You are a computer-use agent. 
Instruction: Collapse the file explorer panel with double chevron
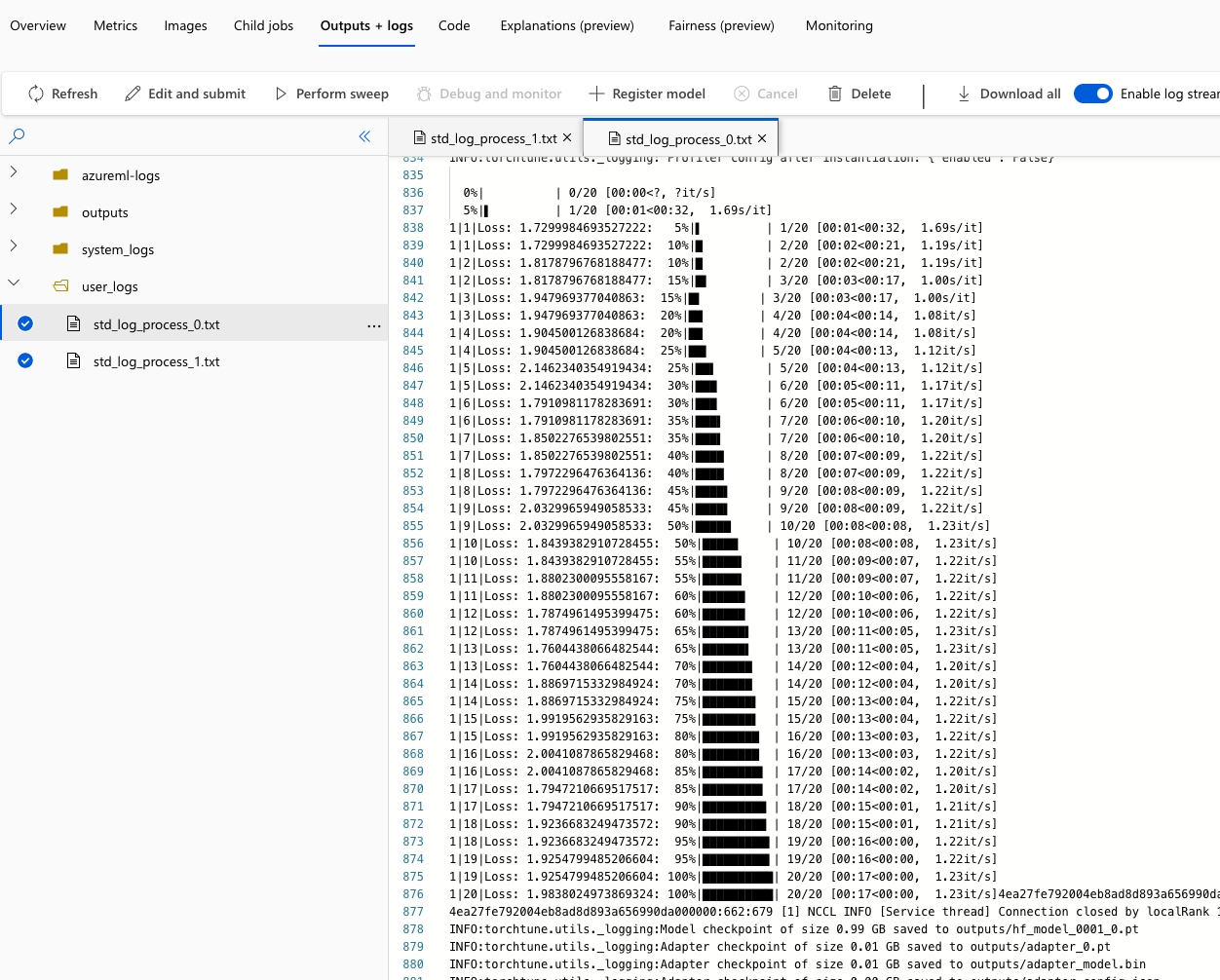click(364, 136)
